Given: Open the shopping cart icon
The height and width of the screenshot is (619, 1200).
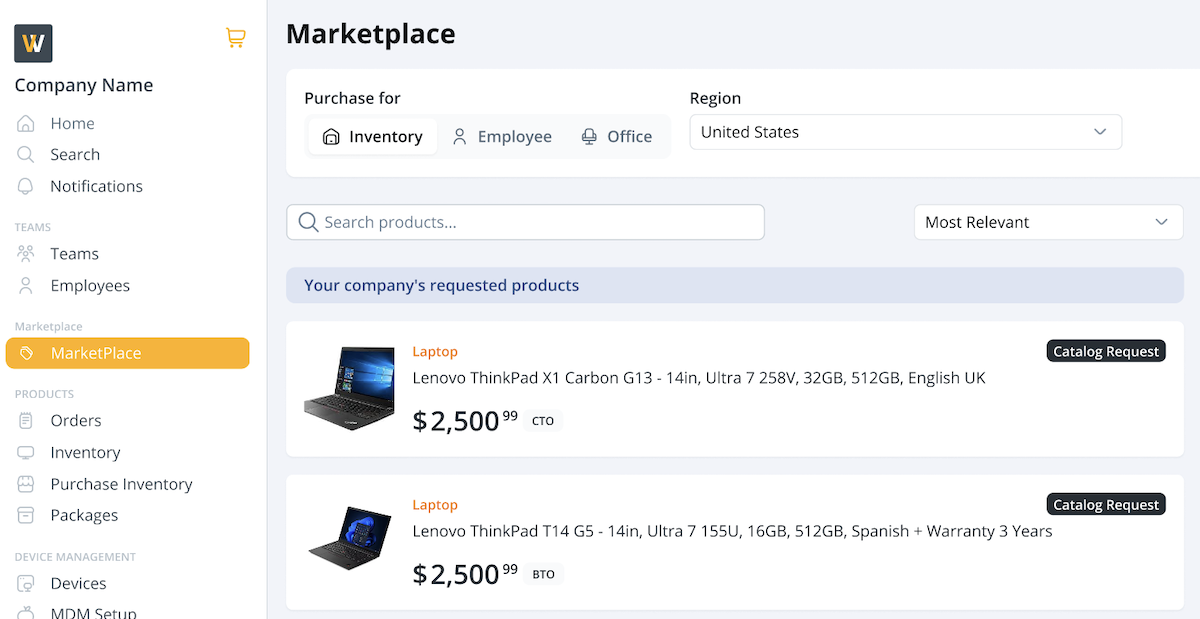Looking at the screenshot, I should pyautogui.click(x=235, y=38).
